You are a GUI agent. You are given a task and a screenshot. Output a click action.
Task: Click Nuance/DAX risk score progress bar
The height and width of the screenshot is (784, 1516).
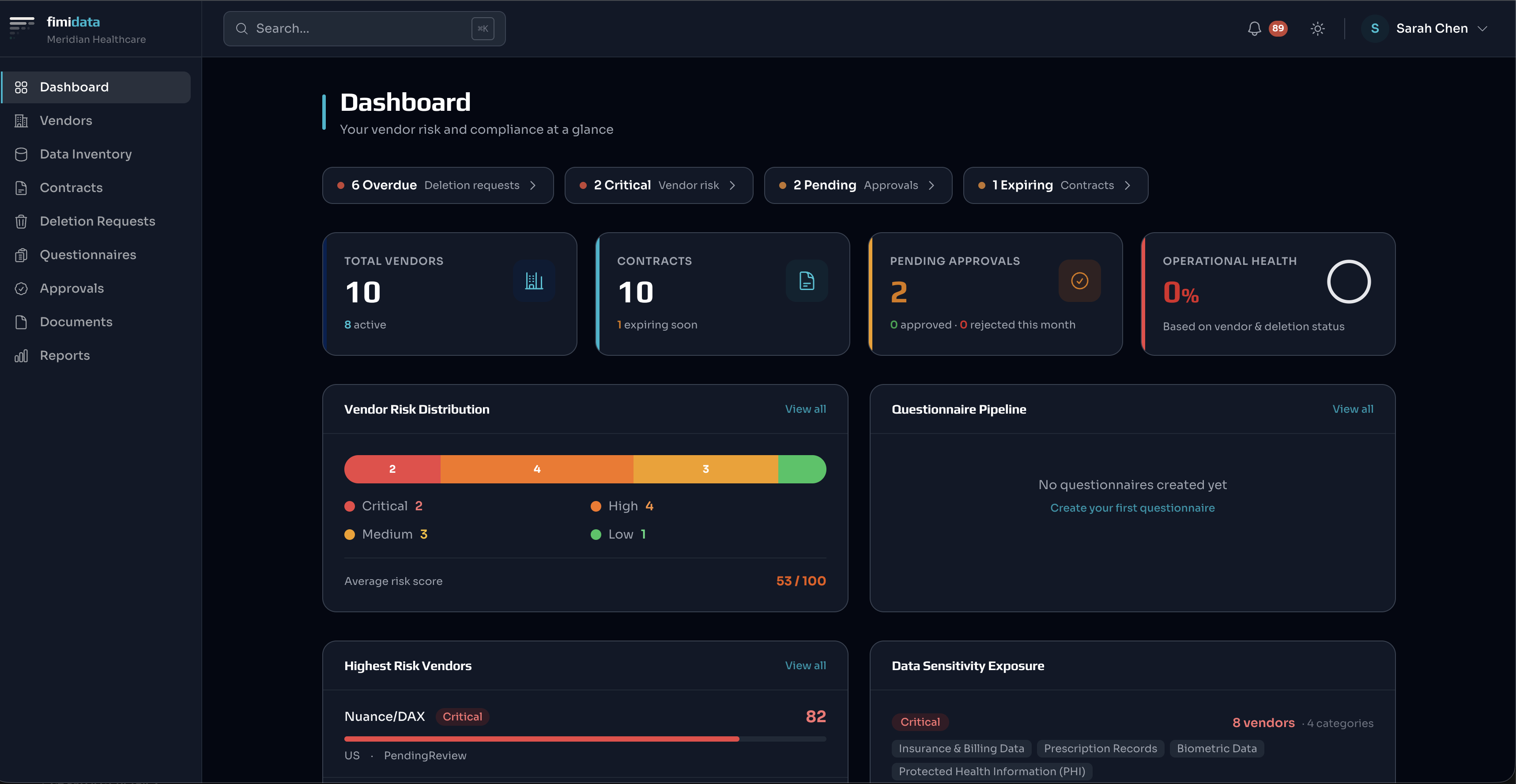(585, 739)
